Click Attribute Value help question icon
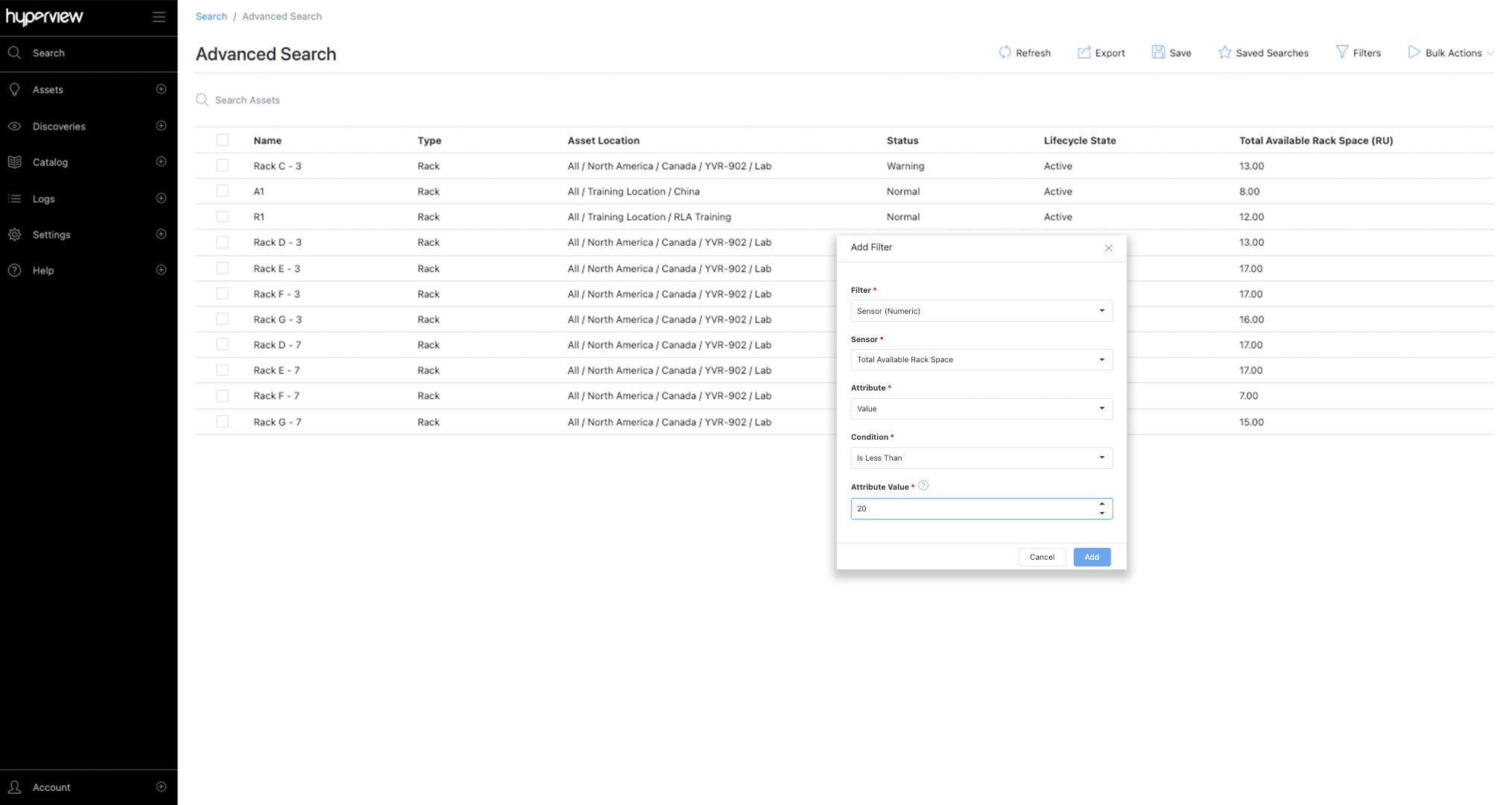Image resolution: width=1512 pixels, height=805 pixels. click(x=923, y=486)
